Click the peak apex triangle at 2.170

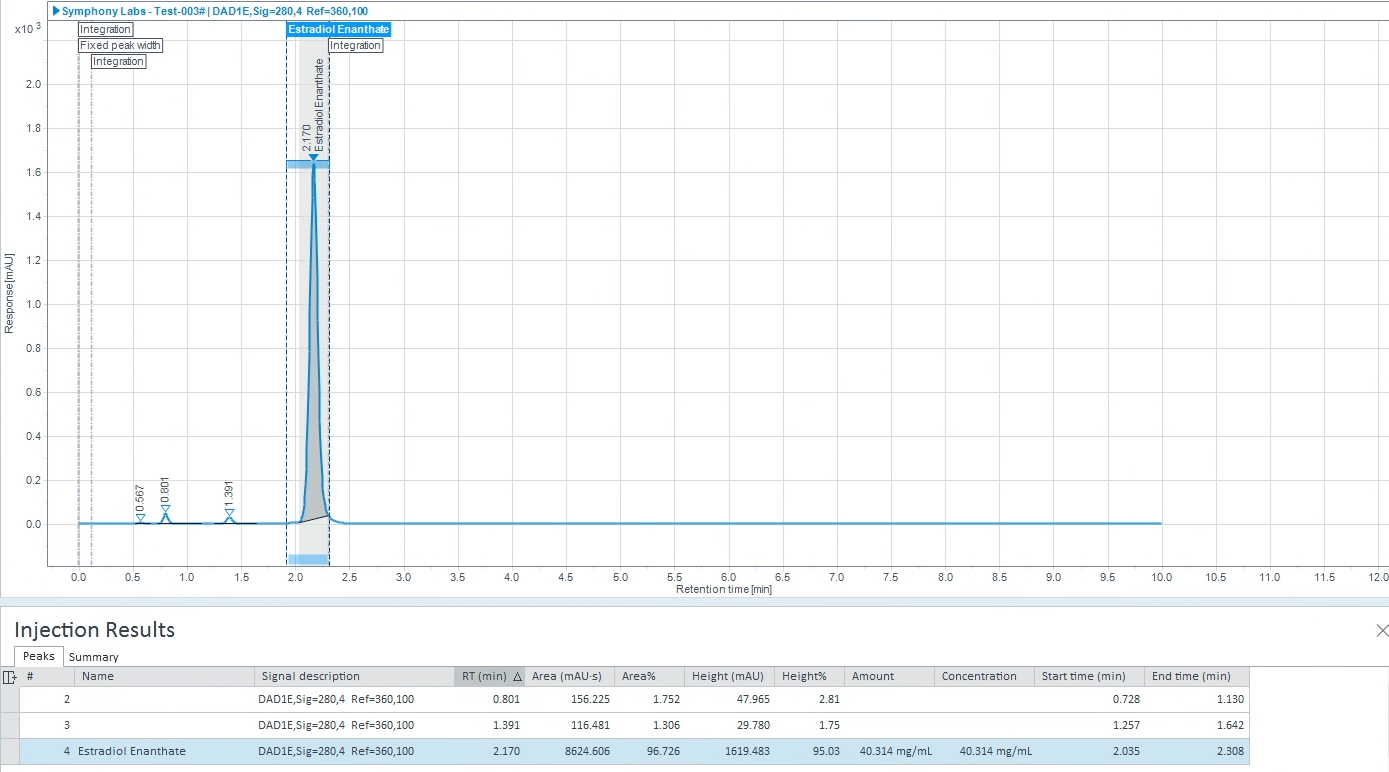click(313, 157)
